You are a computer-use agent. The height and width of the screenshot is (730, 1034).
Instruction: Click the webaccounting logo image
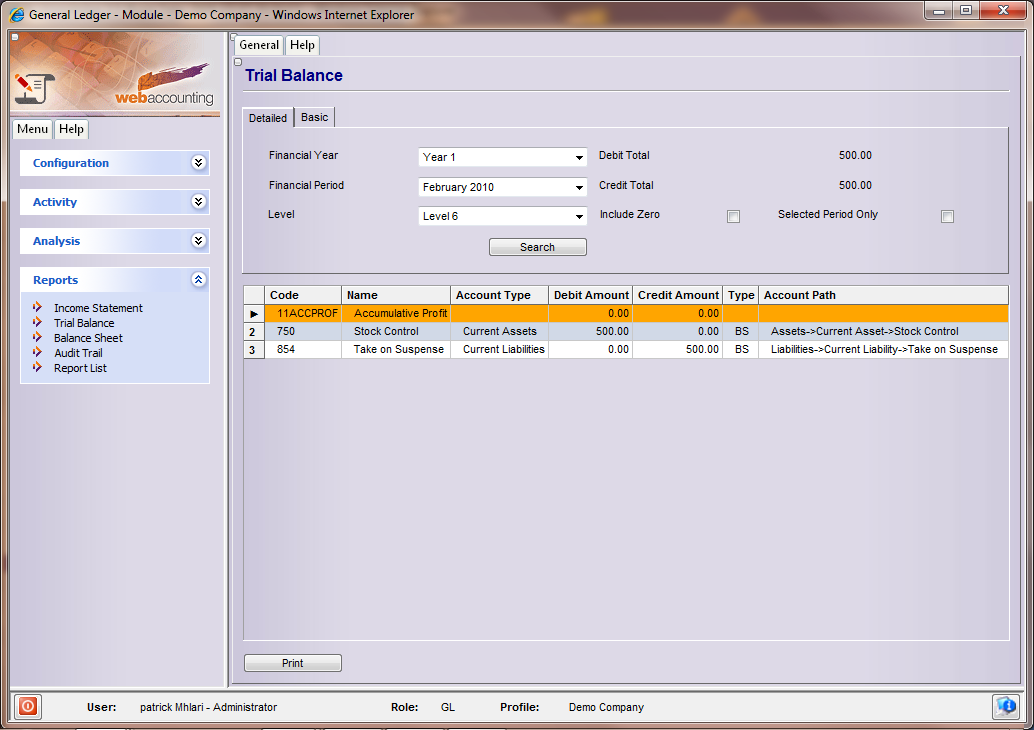click(x=115, y=75)
